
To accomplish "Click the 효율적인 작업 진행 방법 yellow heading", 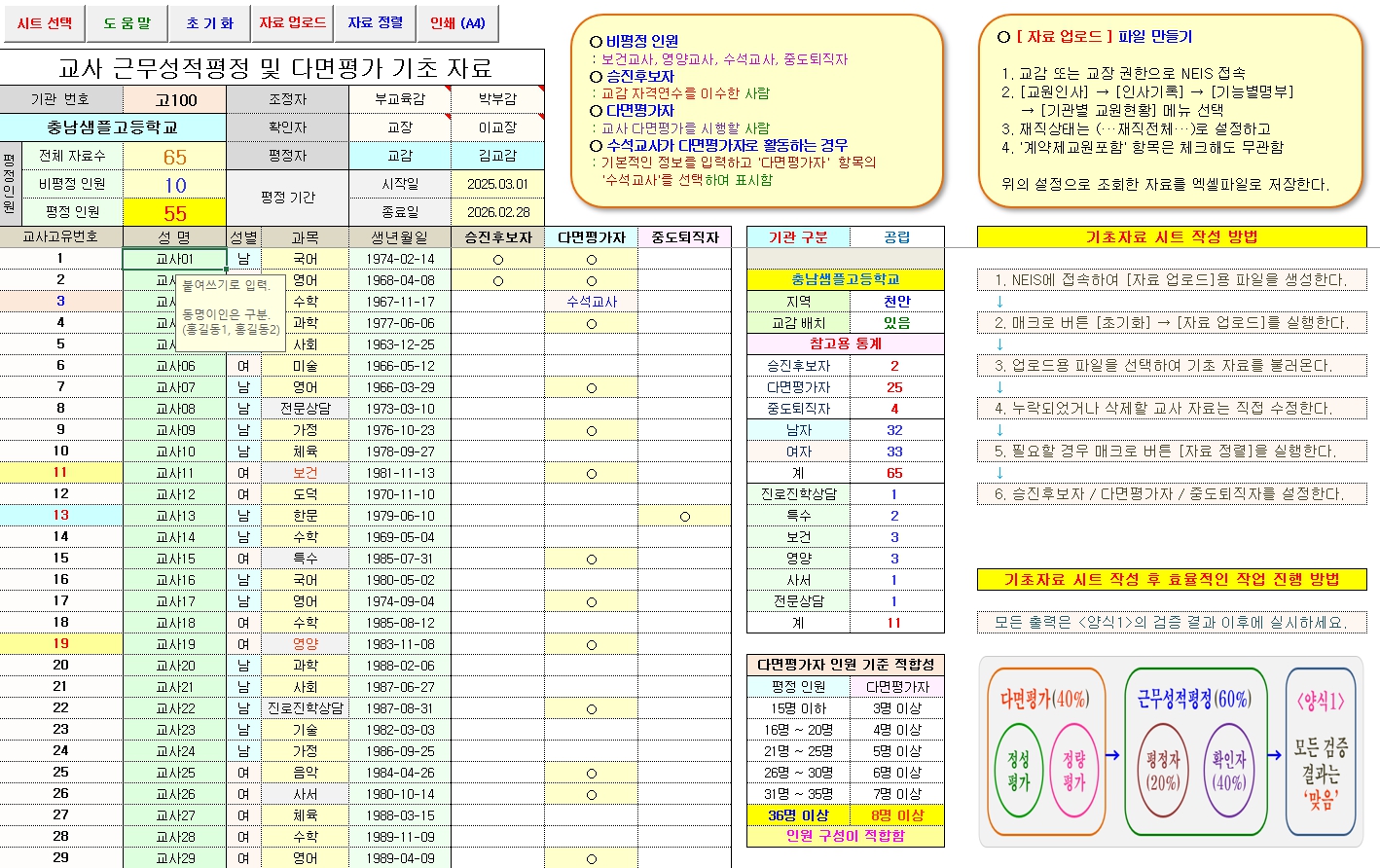I will 1172,580.
